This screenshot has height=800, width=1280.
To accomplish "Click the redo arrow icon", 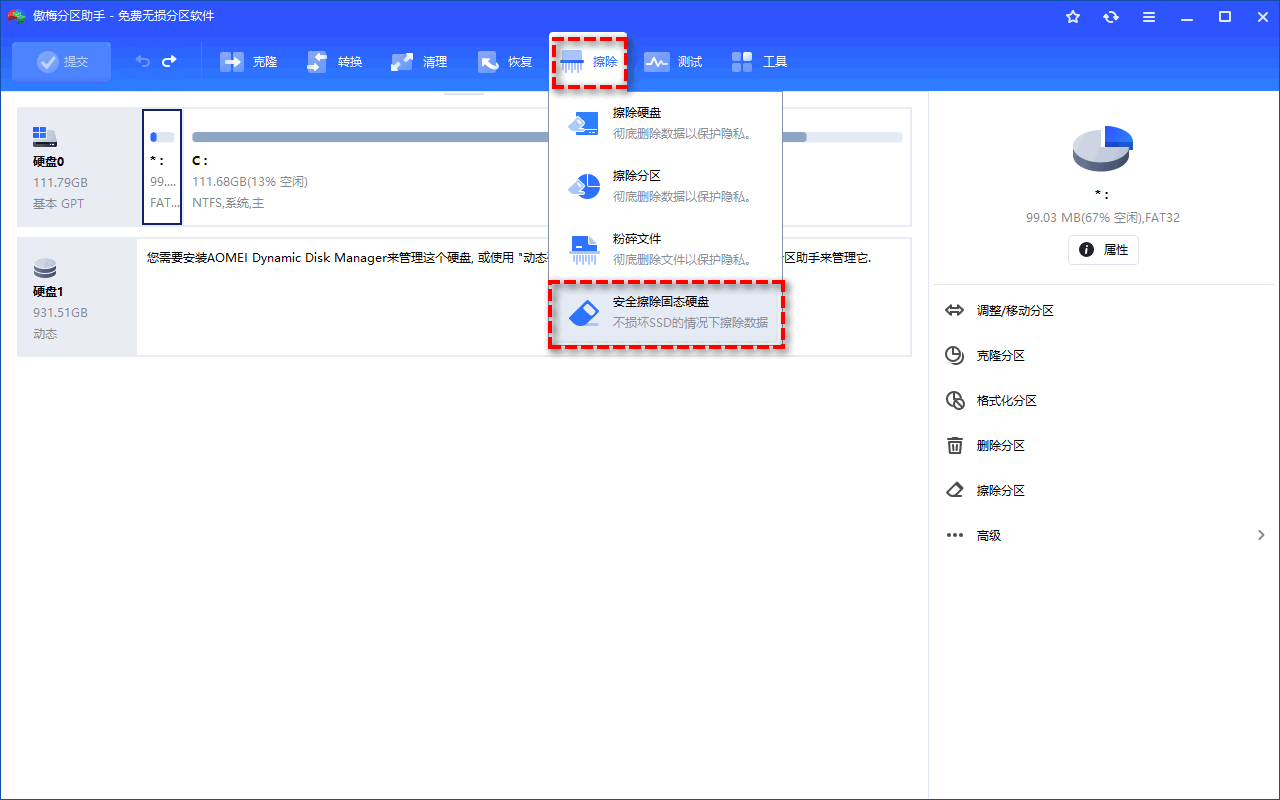I will (x=169, y=62).
